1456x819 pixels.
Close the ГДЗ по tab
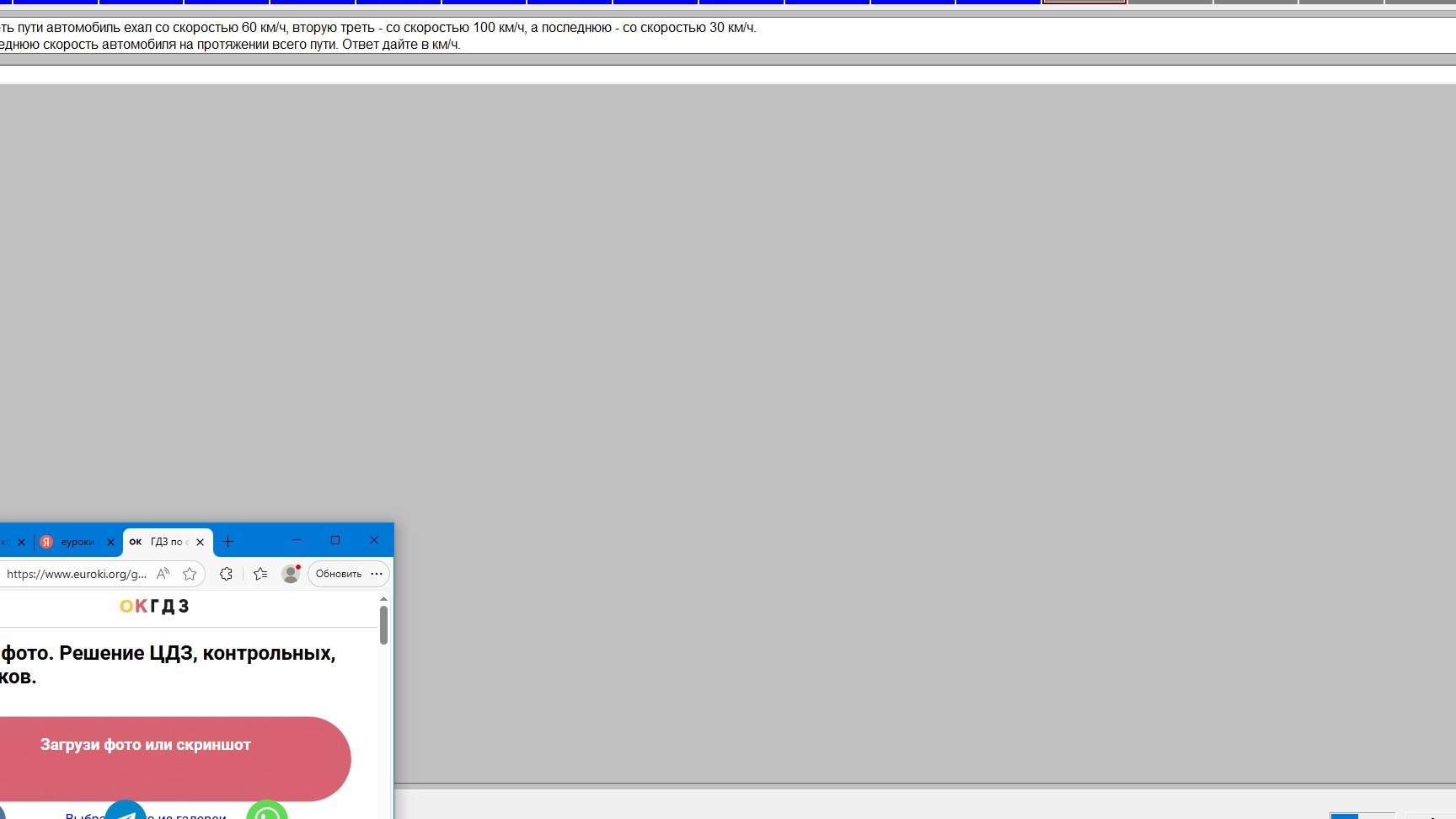point(200,542)
